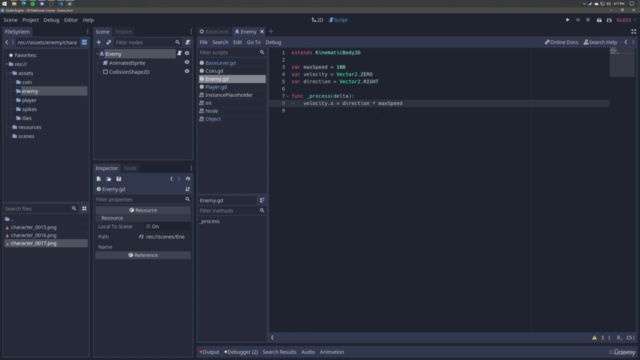This screenshot has height=360, width=640.
Task: Open the resources folder
Action: [29, 127]
